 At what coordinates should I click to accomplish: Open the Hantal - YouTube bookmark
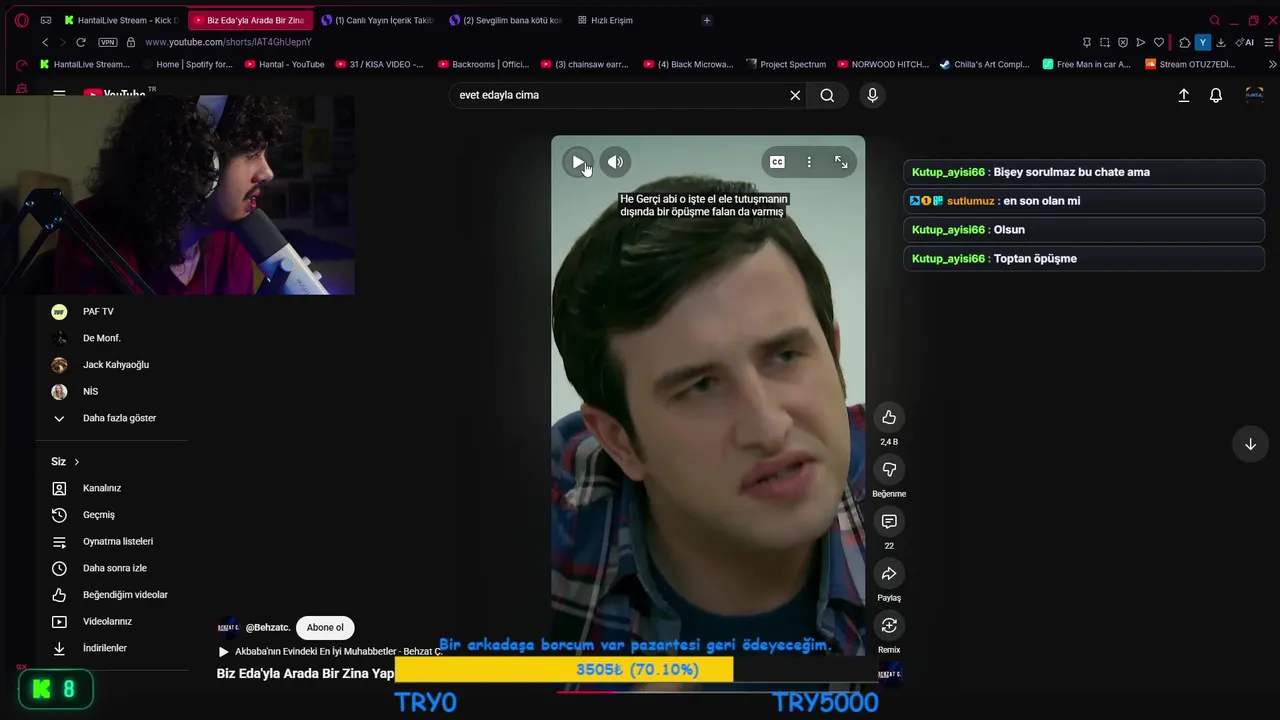pos(284,64)
